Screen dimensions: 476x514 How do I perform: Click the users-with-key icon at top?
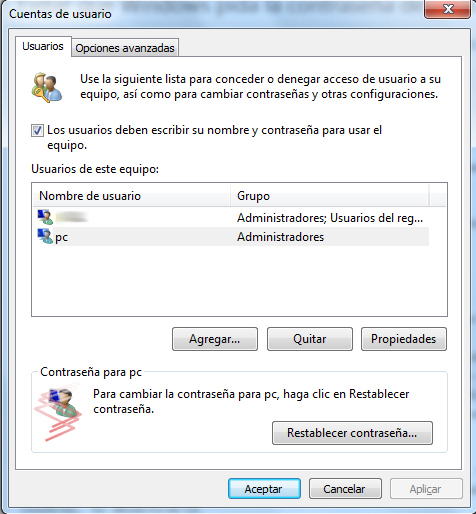coord(47,87)
